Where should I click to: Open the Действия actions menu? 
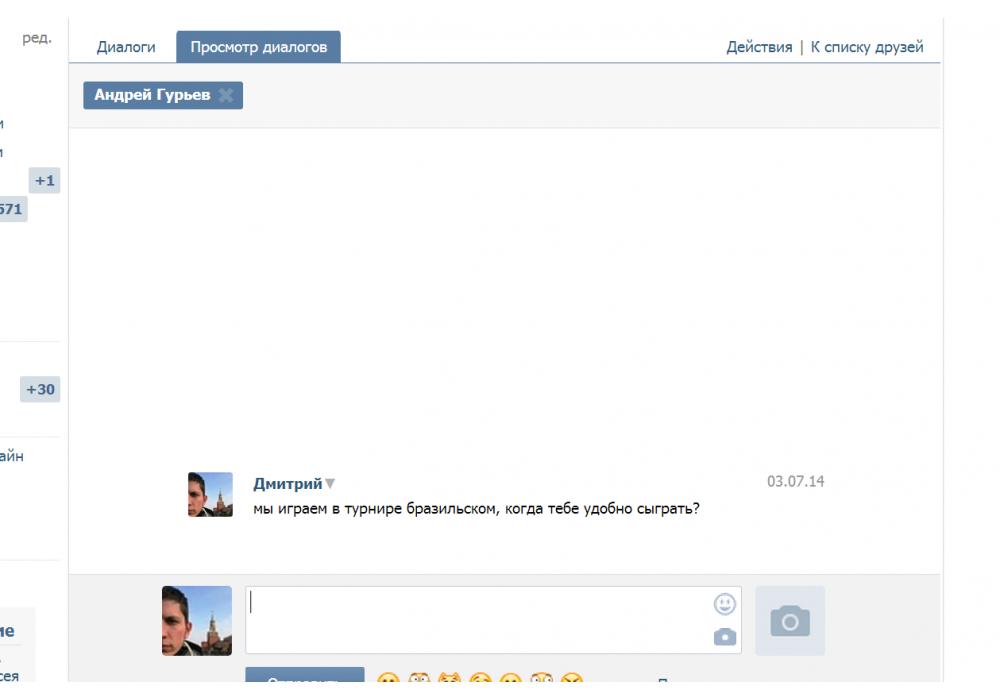click(759, 47)
